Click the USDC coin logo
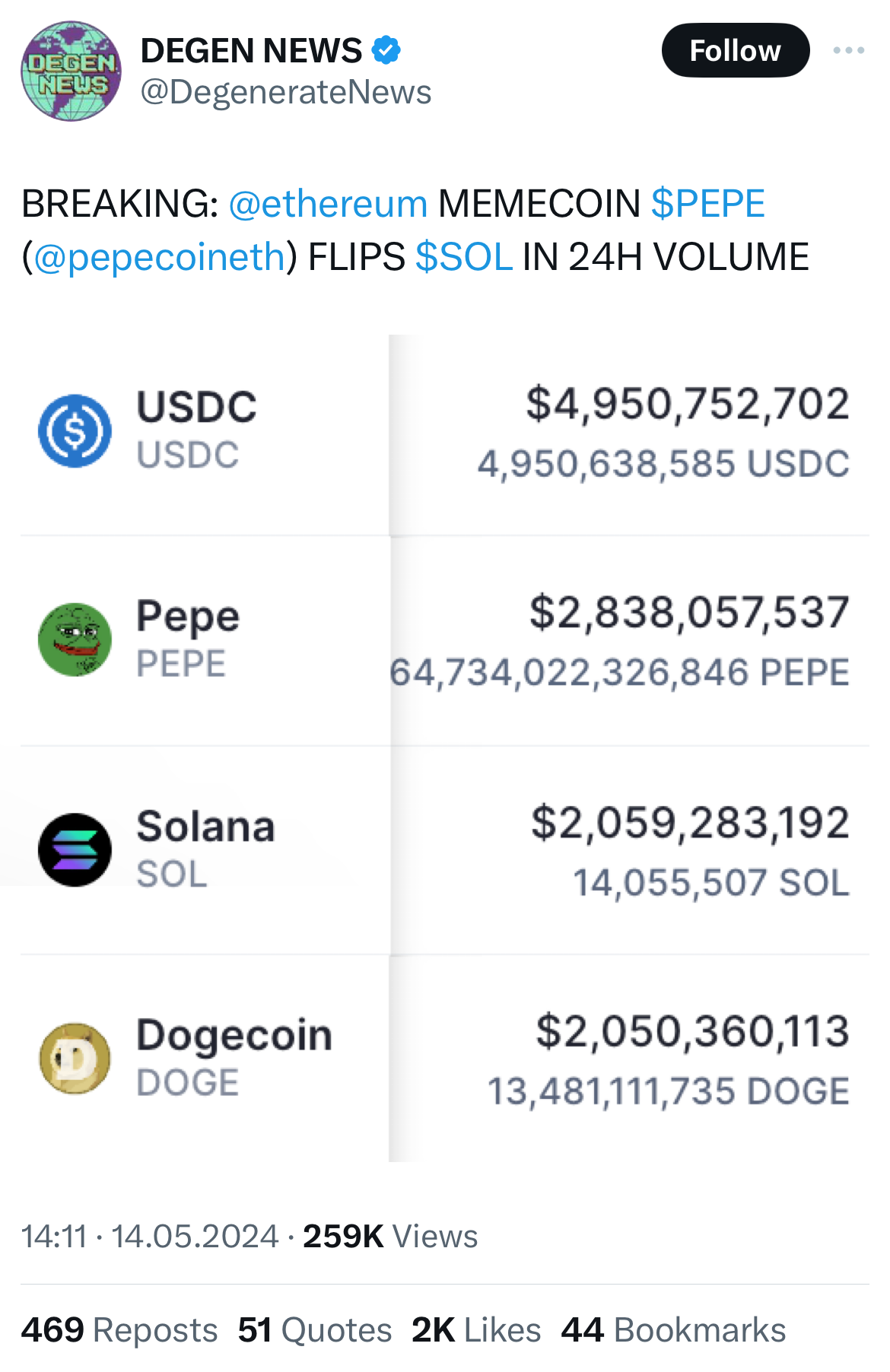This screenshot has width=890, height=1372. coord(75,431)
